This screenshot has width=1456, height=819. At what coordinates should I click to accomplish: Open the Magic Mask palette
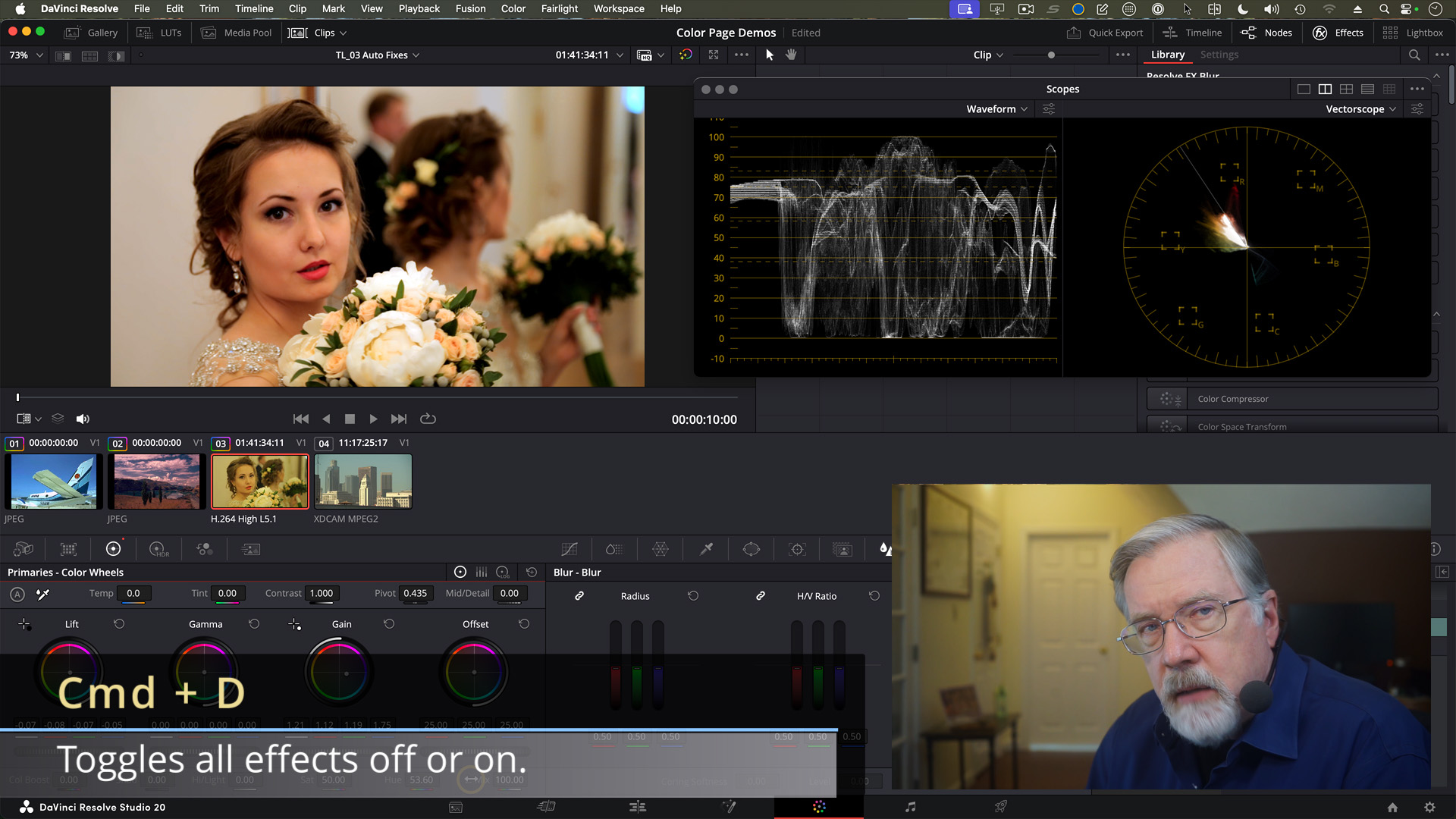tap(843, 549)
